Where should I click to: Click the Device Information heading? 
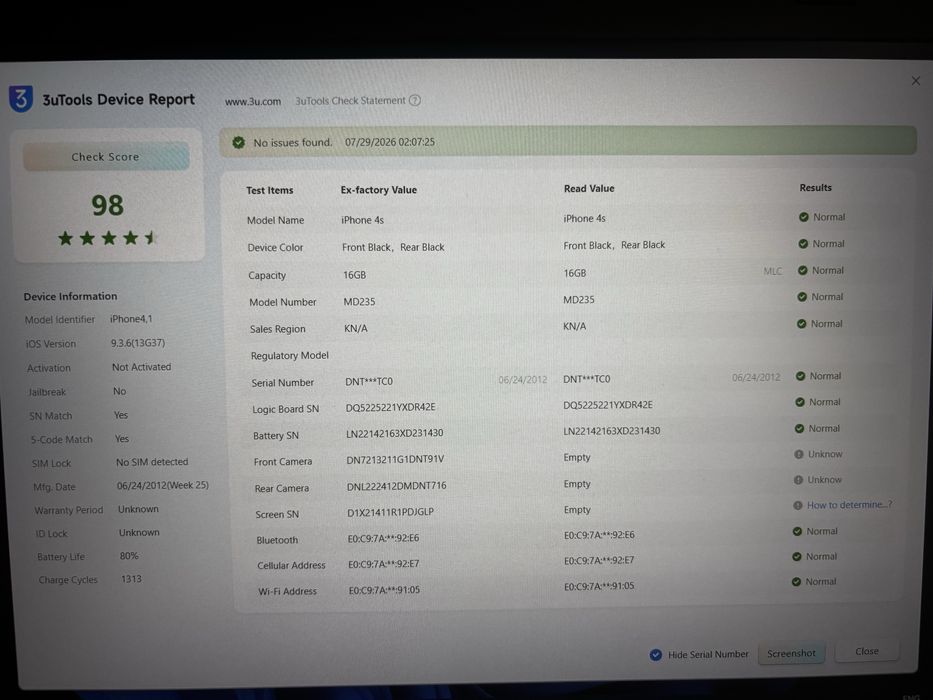coord(70,296)
